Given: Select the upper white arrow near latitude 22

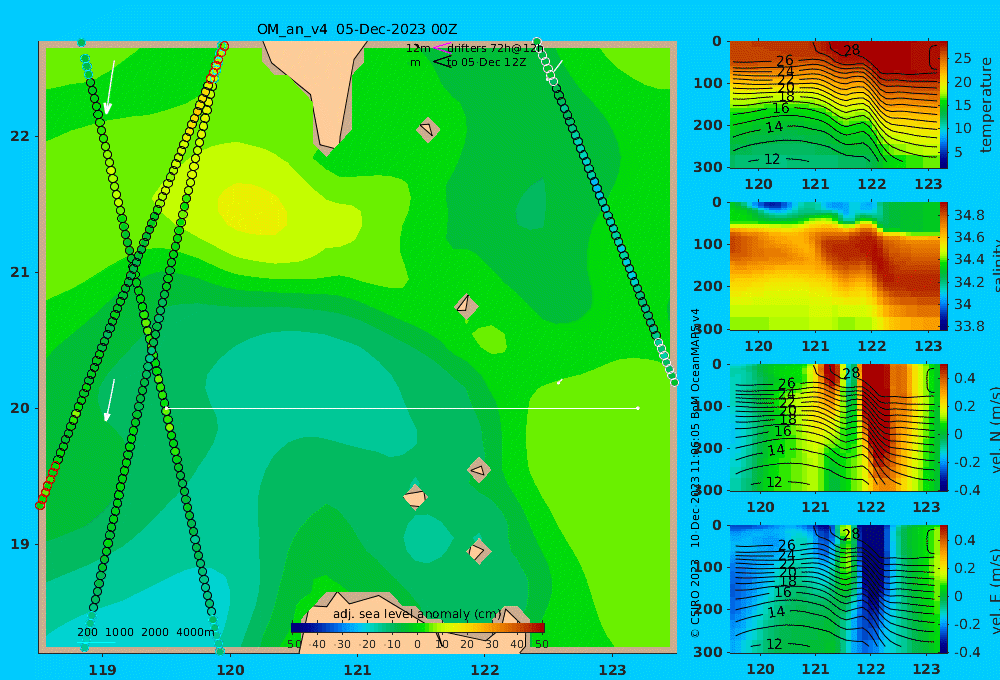Looking at the screenshot, I should [110, 88].
